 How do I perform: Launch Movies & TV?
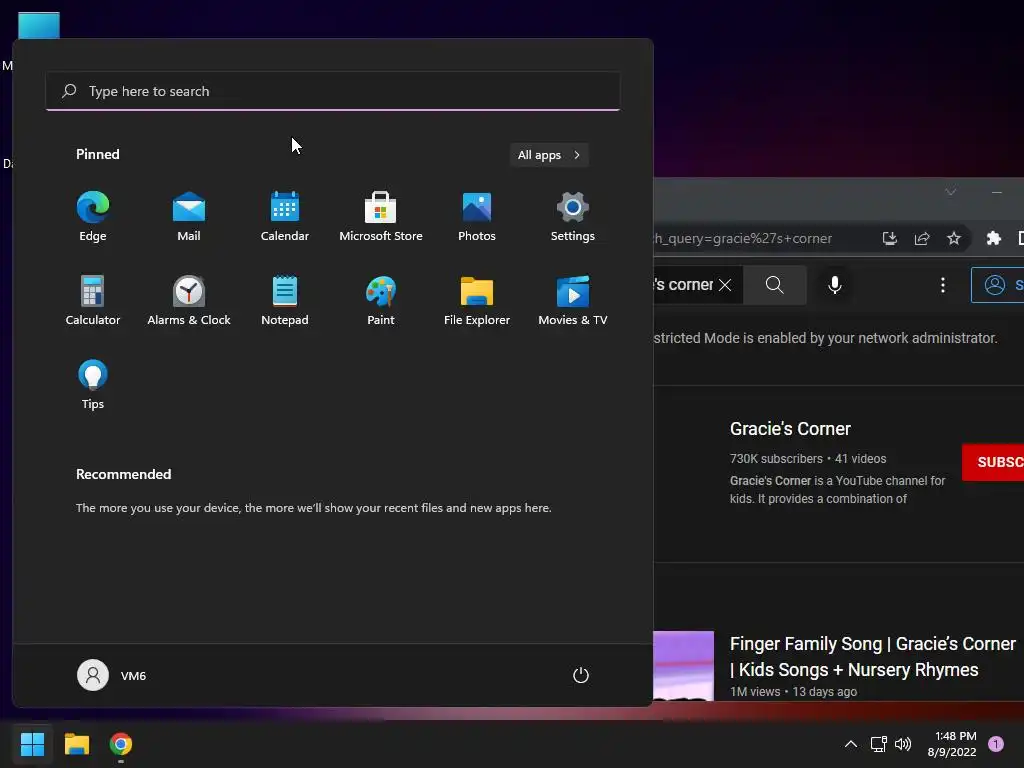(573, 300)
